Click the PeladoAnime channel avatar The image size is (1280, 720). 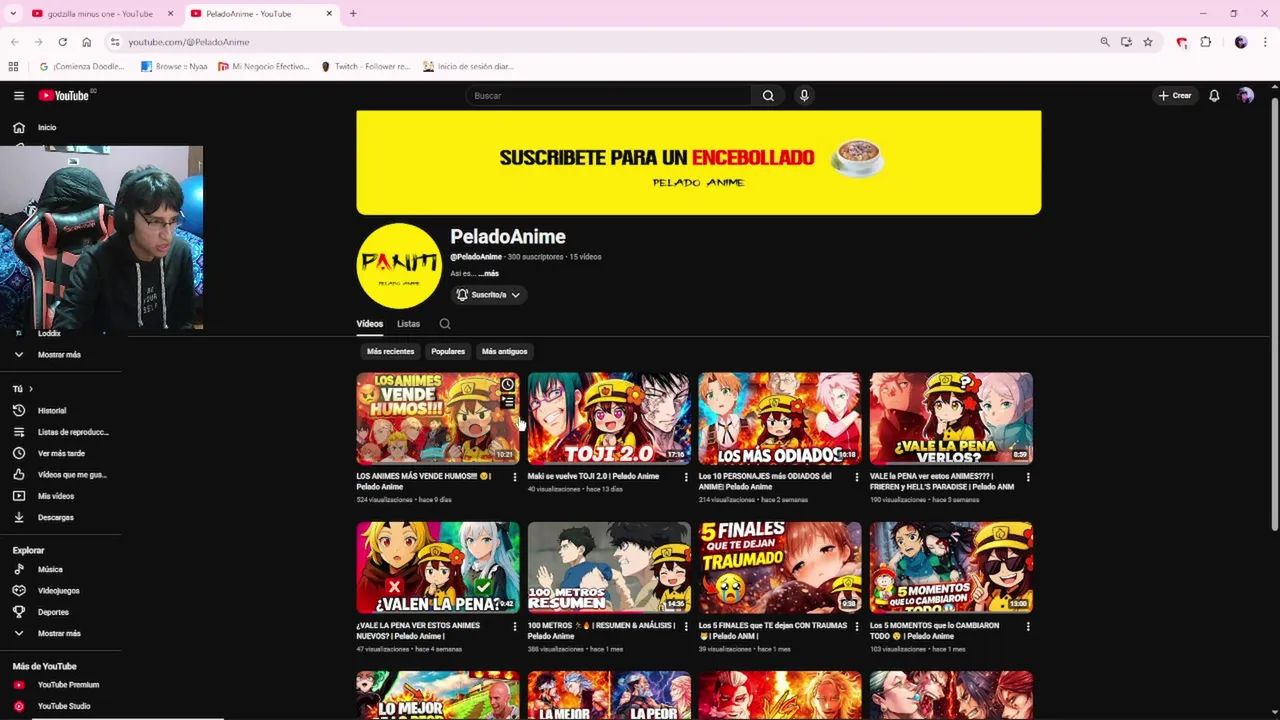[x=399, y=266]
